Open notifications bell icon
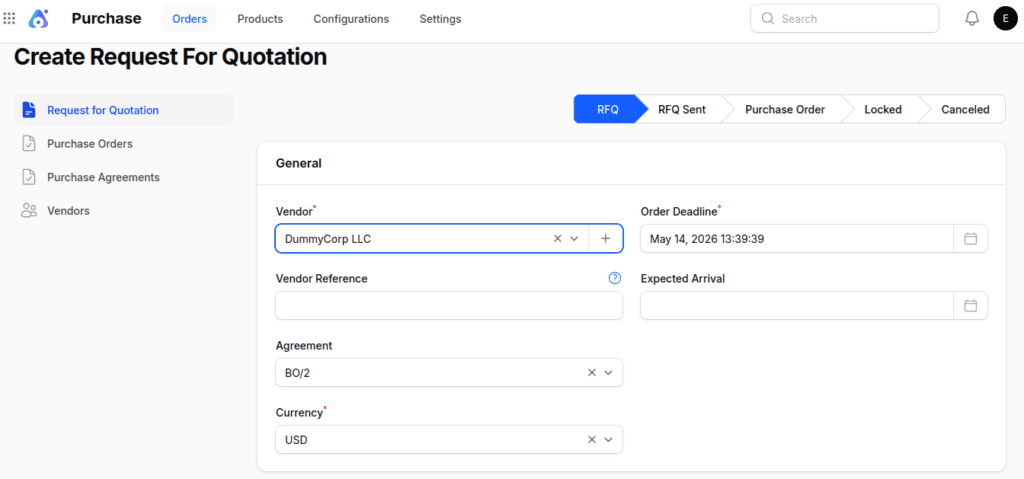 pos(972,18)
